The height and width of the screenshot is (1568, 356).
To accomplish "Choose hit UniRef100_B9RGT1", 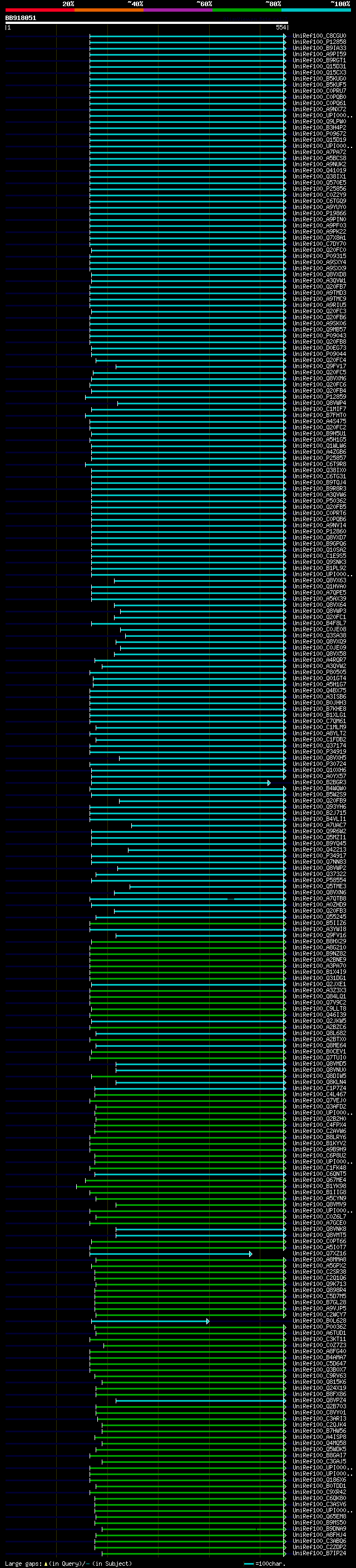I will coord(319,60).
